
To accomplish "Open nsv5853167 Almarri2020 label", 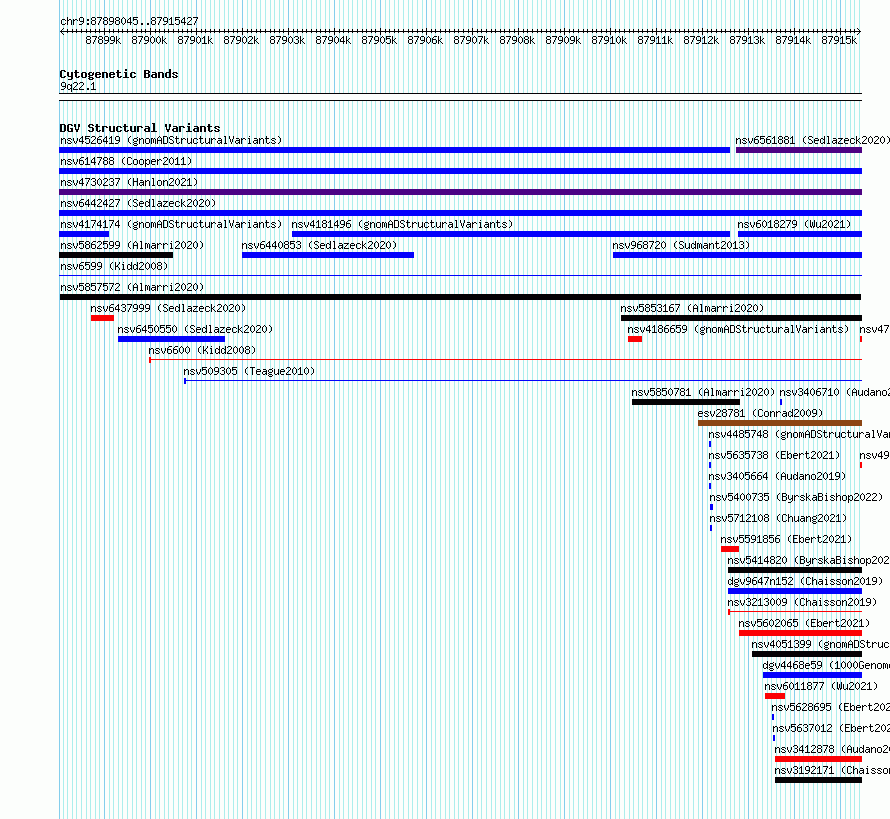I will (692, 308).
